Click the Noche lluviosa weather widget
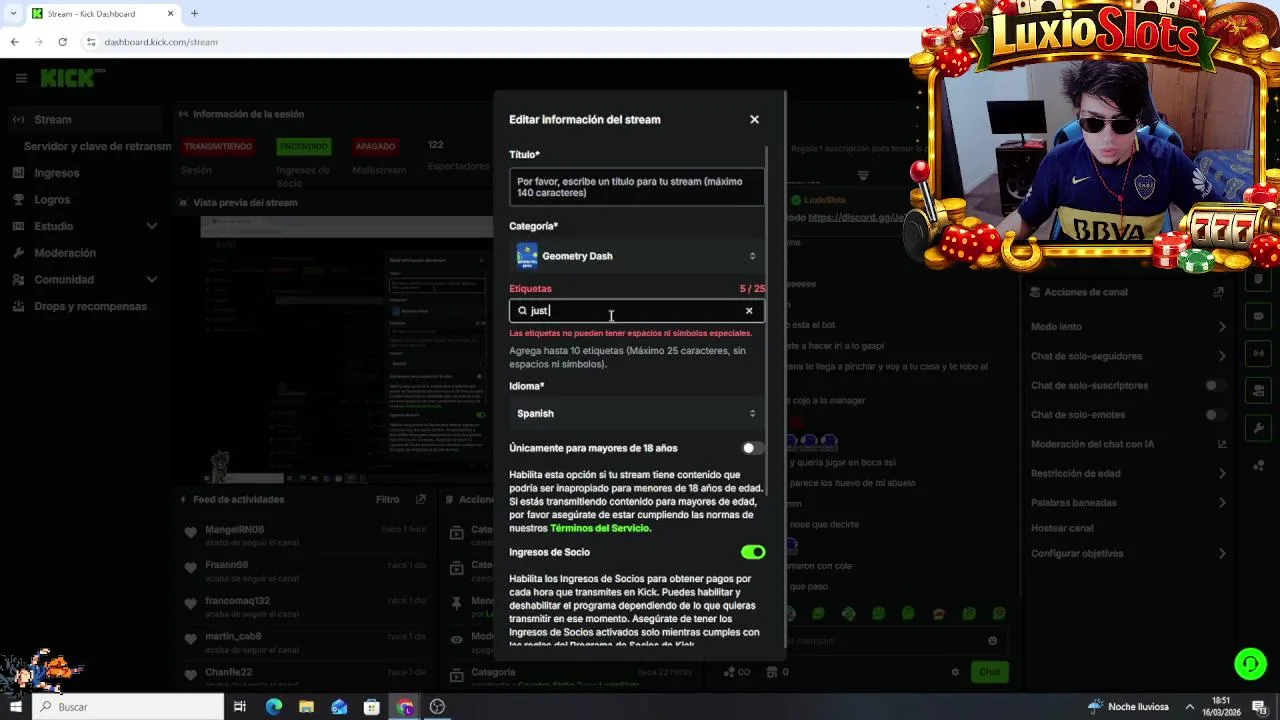Image resolution: width=1280 pixels, height=720 pixels. click(1128, 707)
